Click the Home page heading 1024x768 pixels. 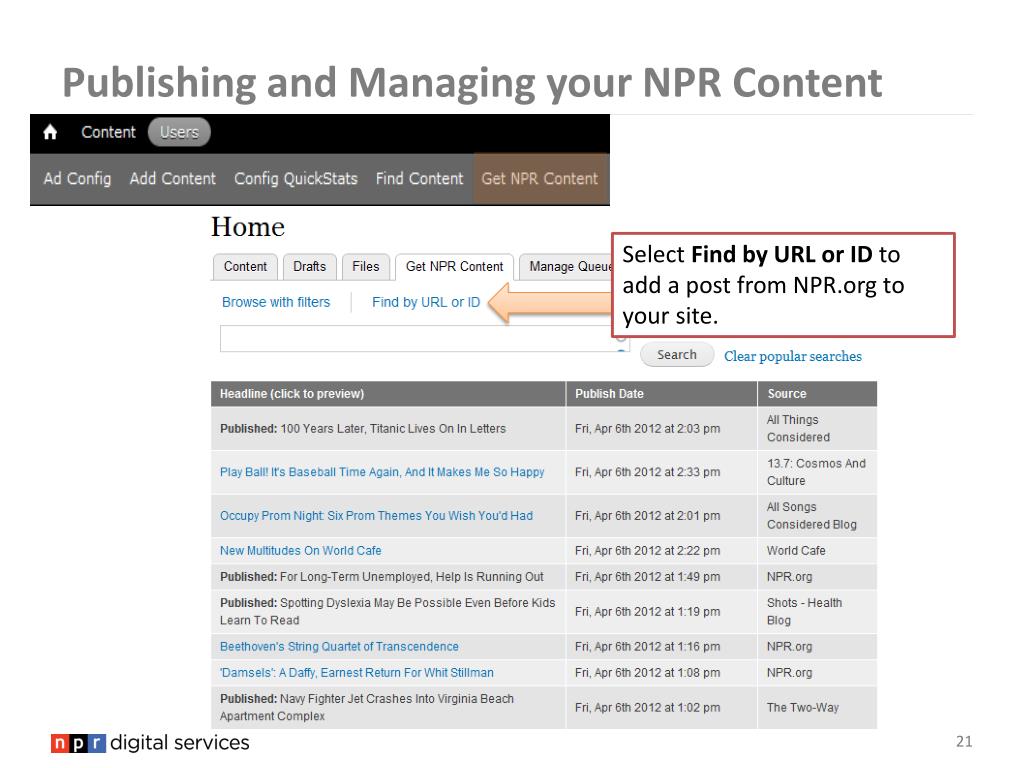click(x=248, y=227)
